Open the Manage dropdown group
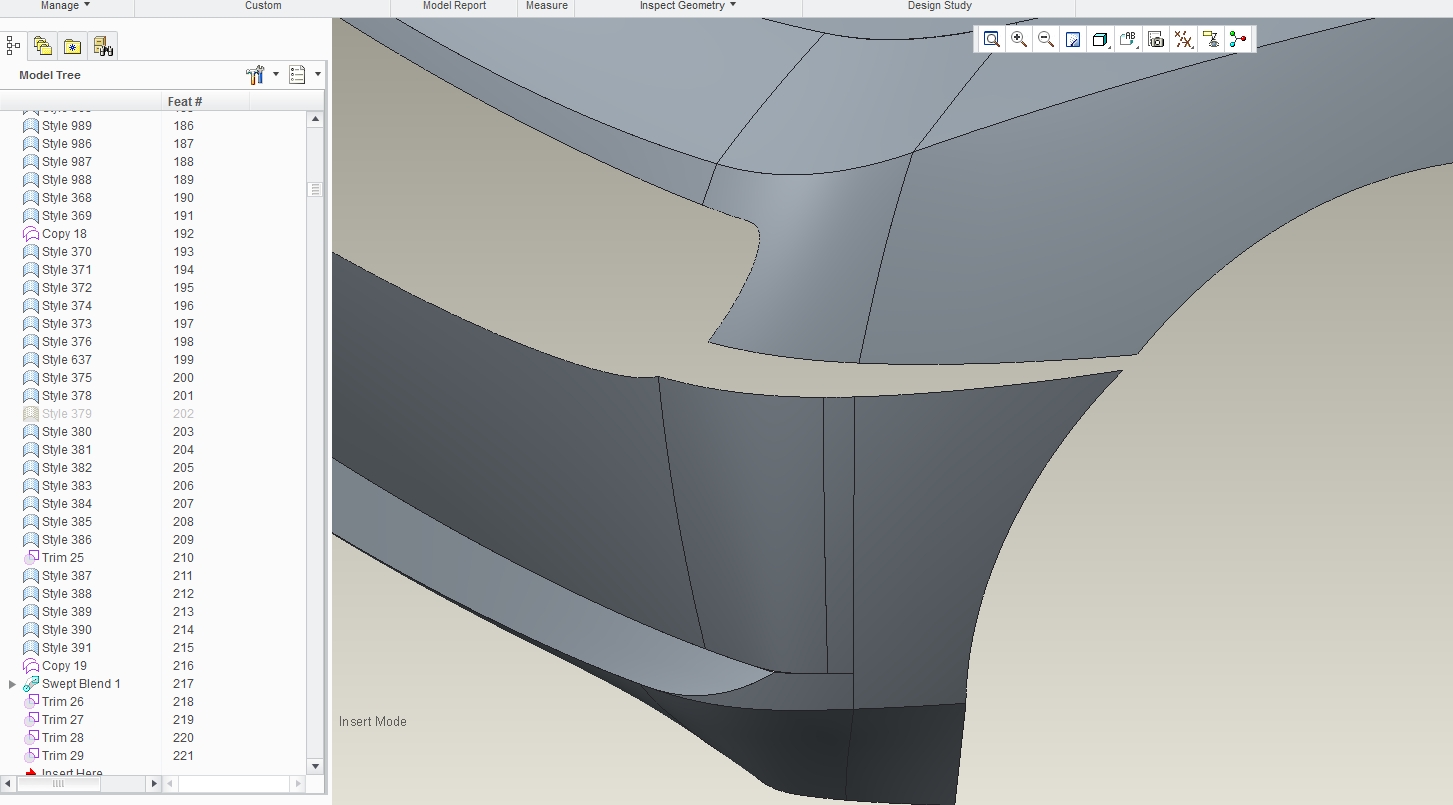This screenshot has height=805, width=1453. (x=65, y=6)
